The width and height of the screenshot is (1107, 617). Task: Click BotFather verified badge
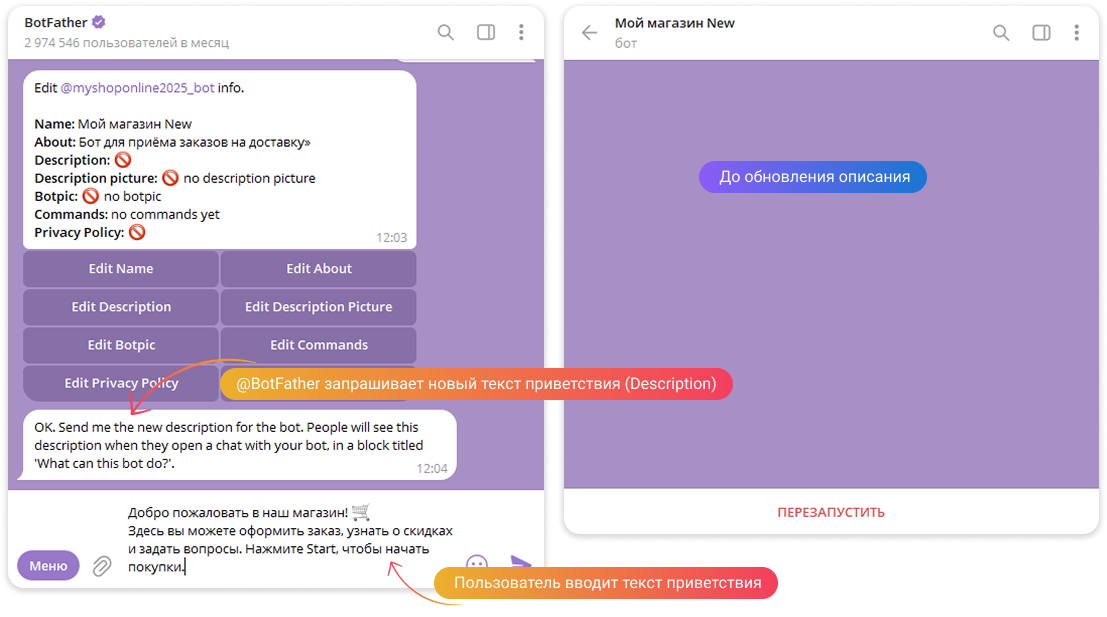[x=99, y=22]
